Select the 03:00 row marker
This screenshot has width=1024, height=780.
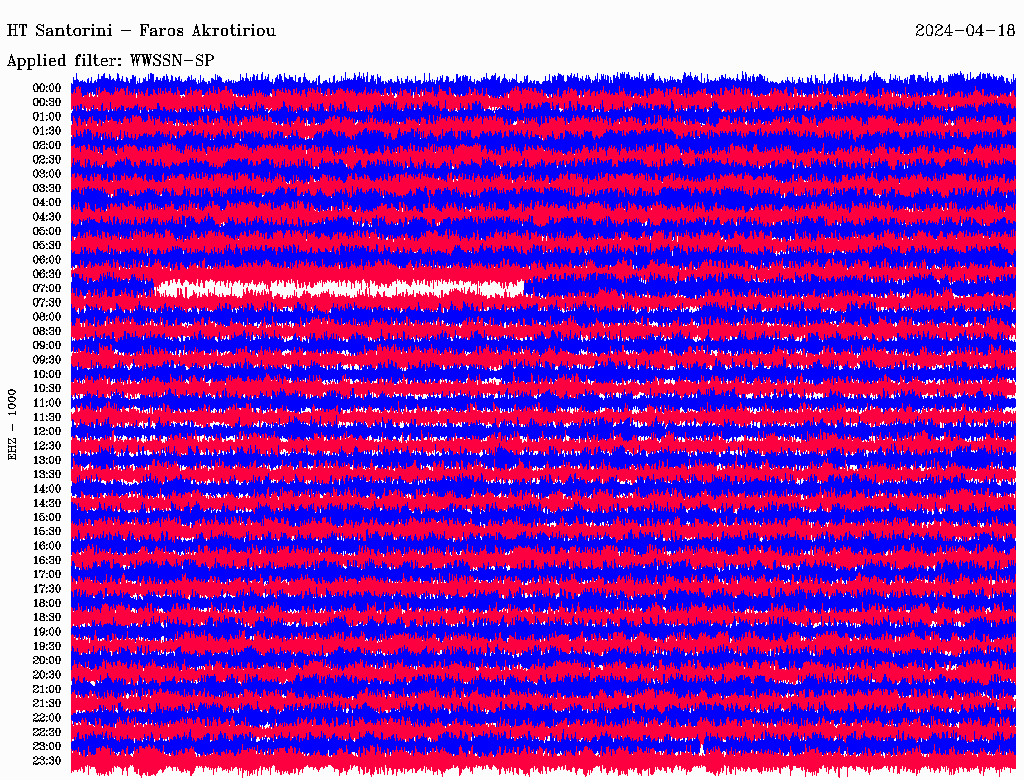(47, 174)
